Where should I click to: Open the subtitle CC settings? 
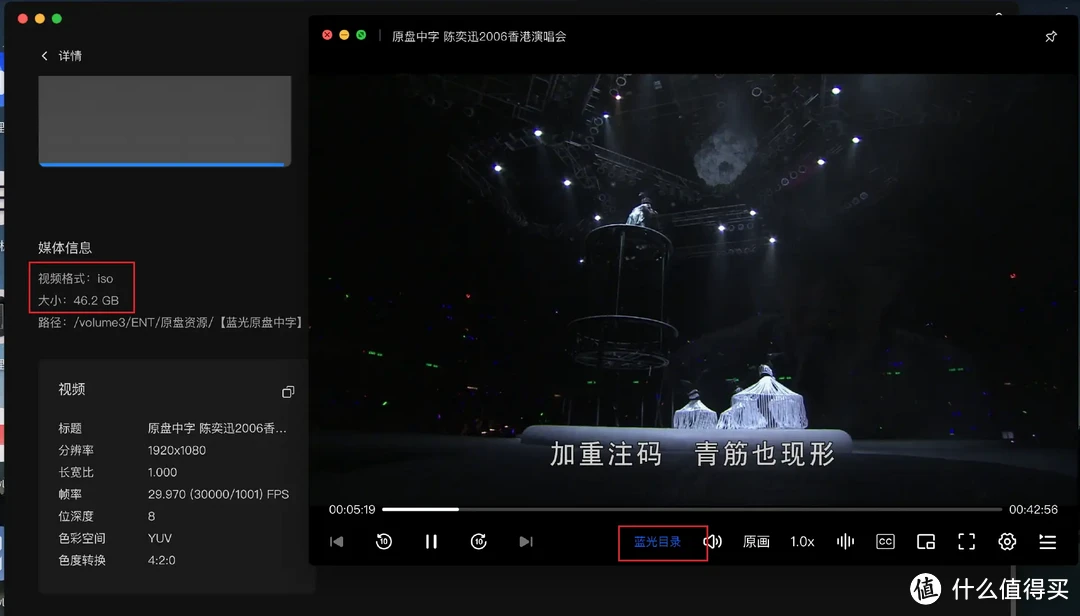tap(885, 541)
